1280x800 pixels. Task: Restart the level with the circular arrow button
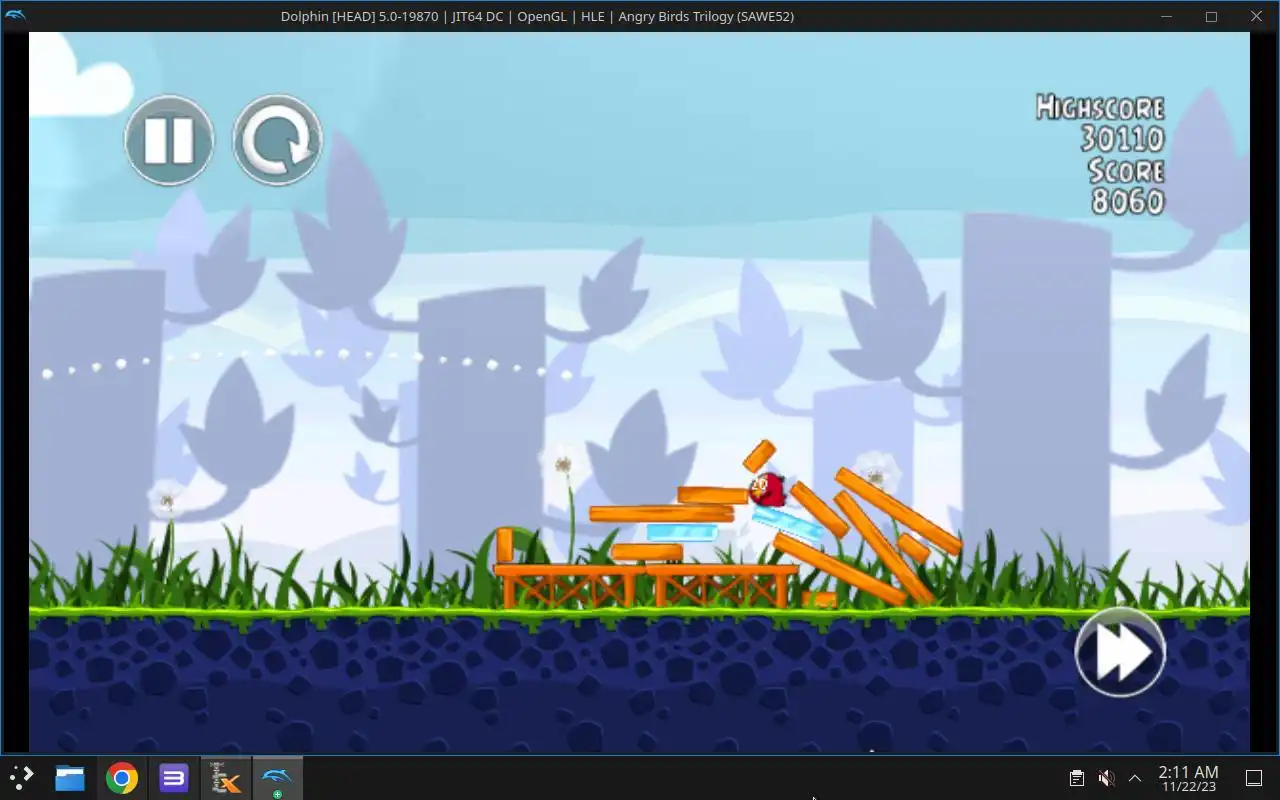[x=277, y=140]
